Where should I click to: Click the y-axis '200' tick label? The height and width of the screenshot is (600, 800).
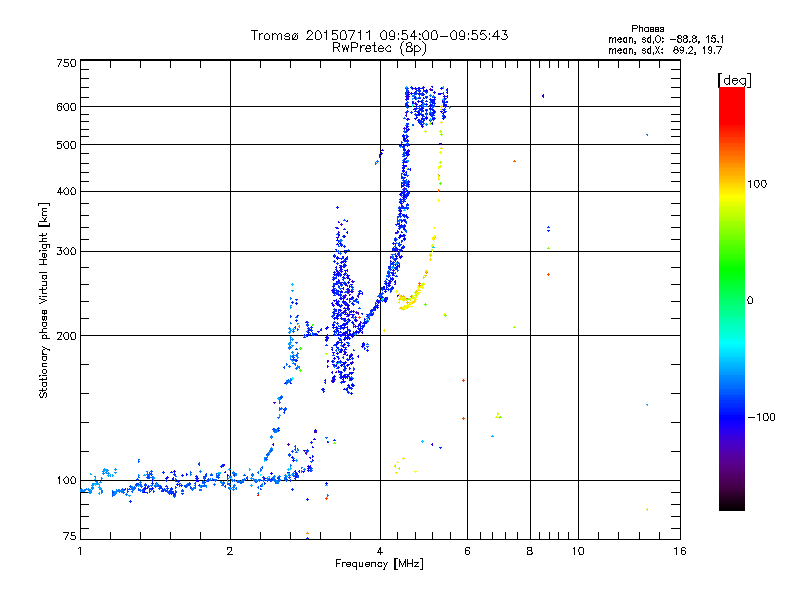[x=66, y=336]
